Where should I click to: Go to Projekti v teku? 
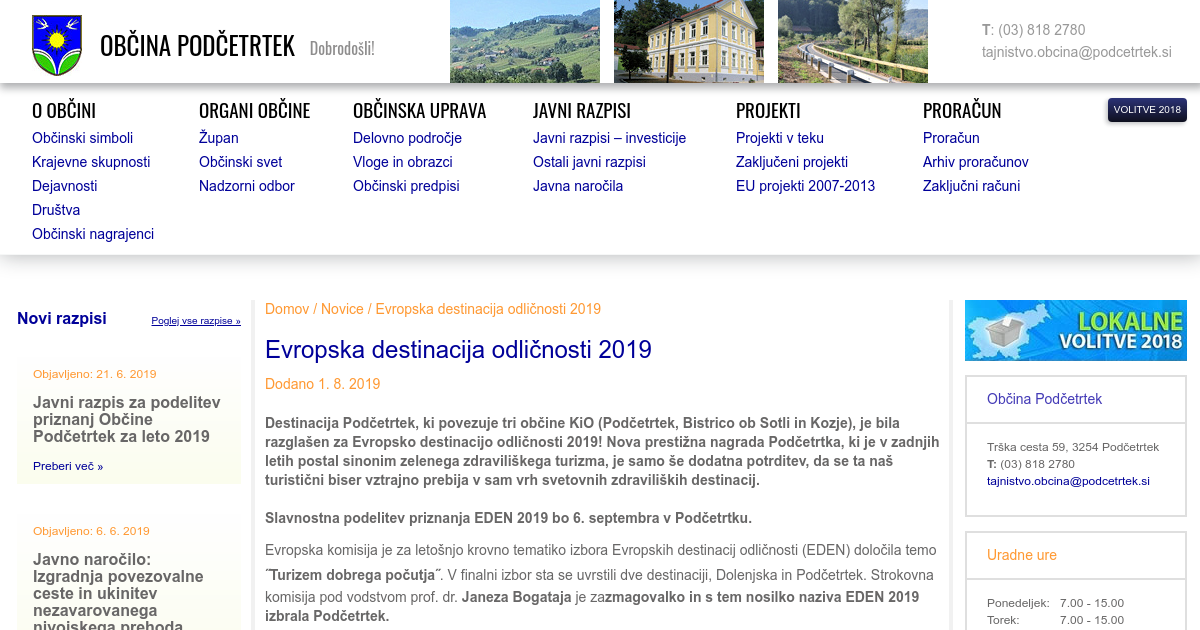pos(779,138)
